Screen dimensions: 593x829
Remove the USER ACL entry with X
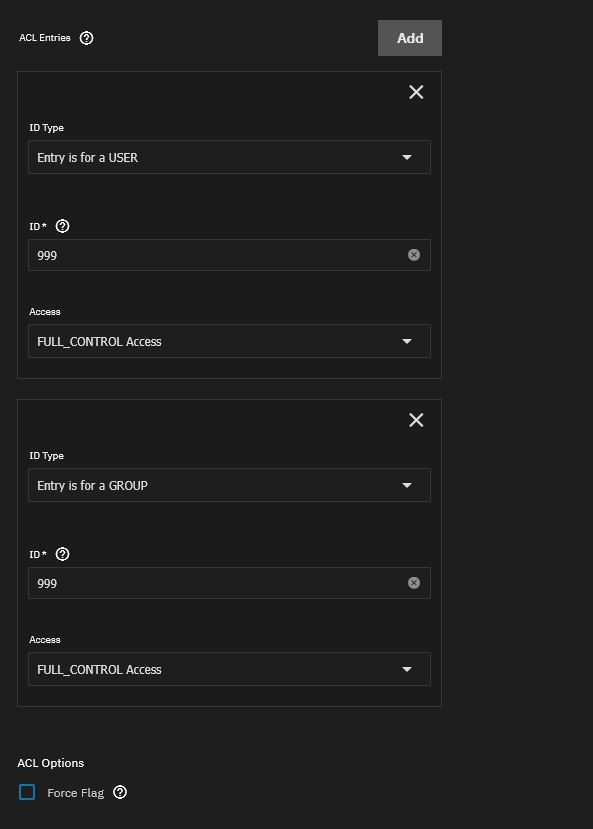tap(416, 92)
